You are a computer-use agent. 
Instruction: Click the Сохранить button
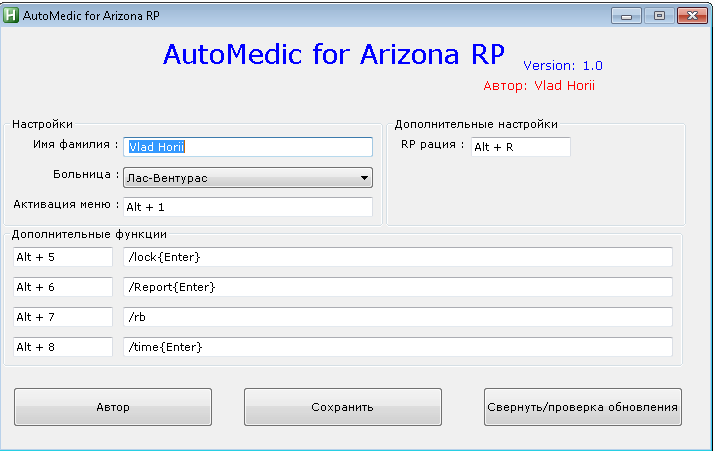[342, 407]
